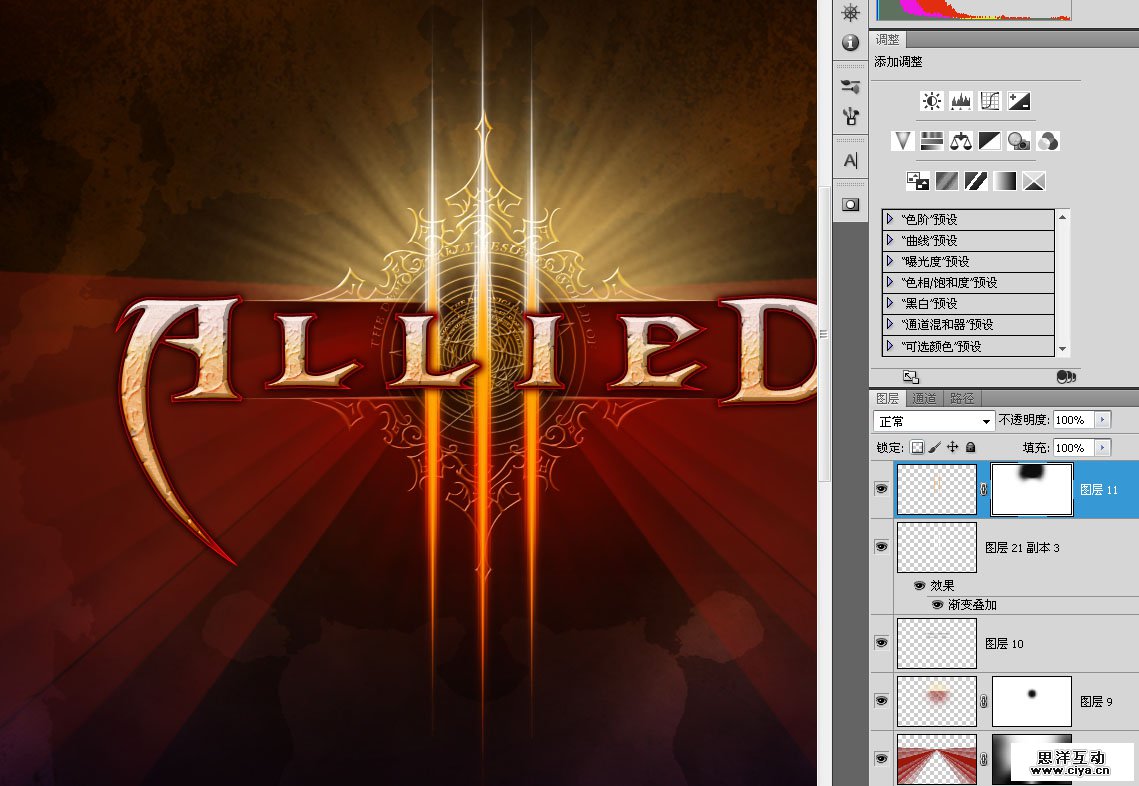Toggle lock all padlock
The image size is (1139, 786).
970,447
